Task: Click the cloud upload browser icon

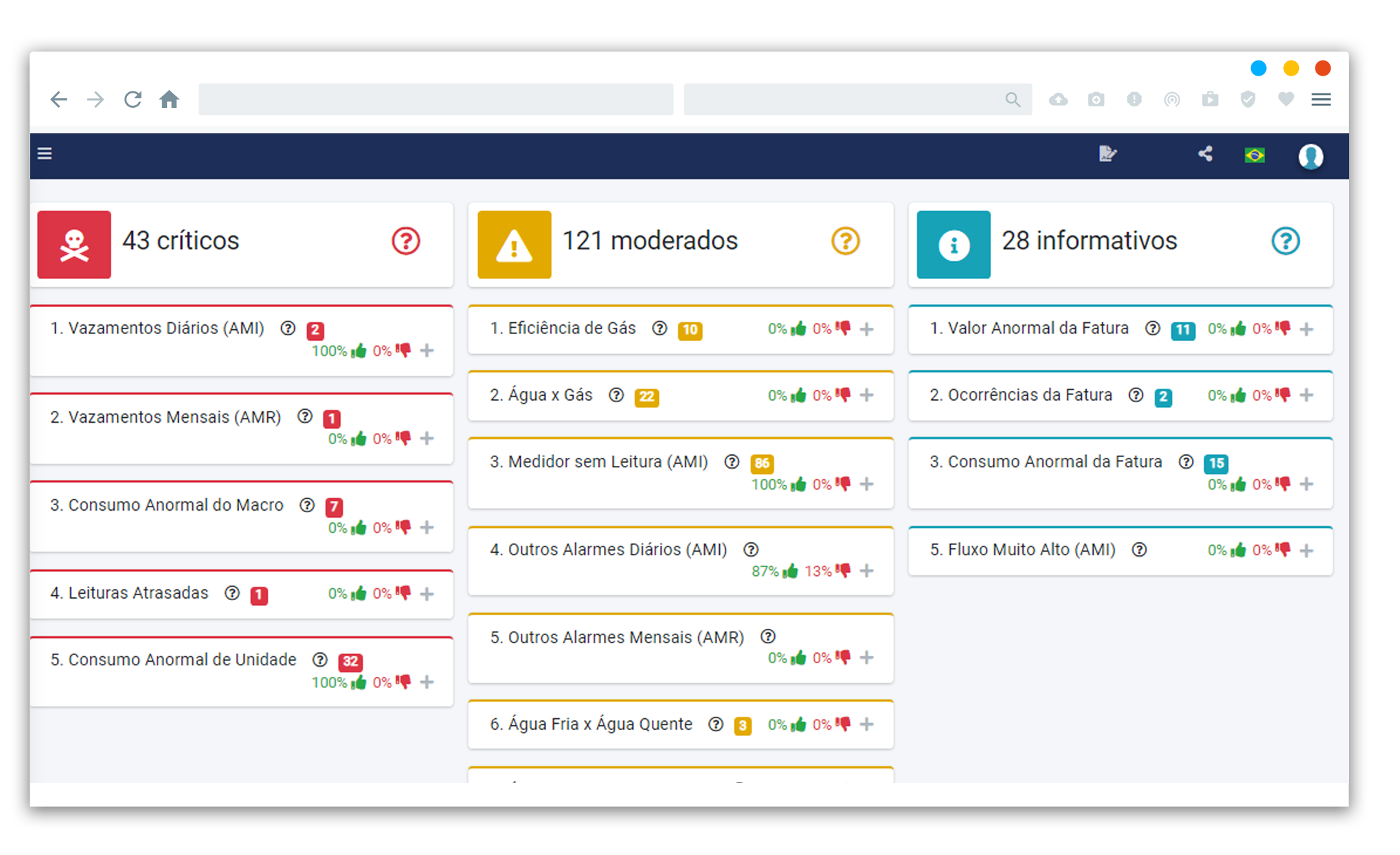Action: click(1058, 100)
